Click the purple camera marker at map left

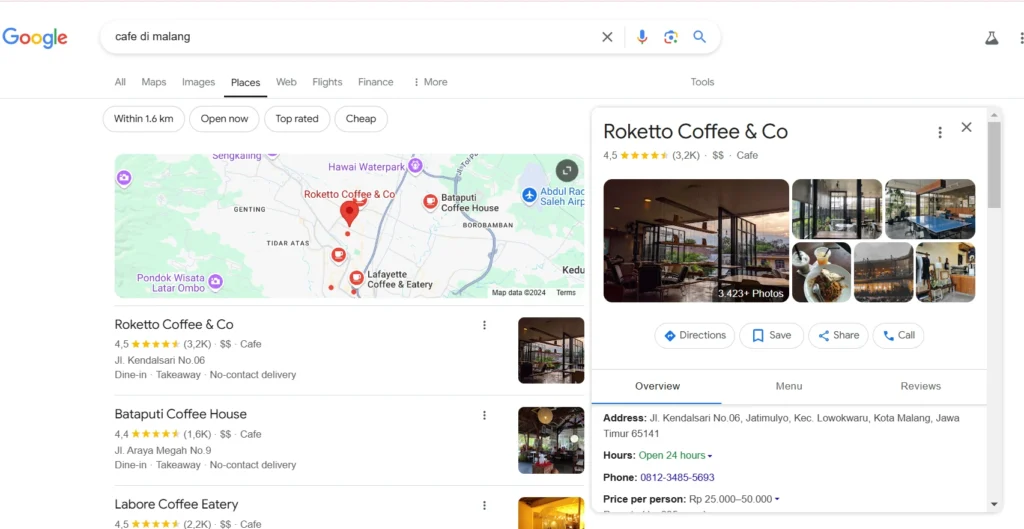[123, 178]
